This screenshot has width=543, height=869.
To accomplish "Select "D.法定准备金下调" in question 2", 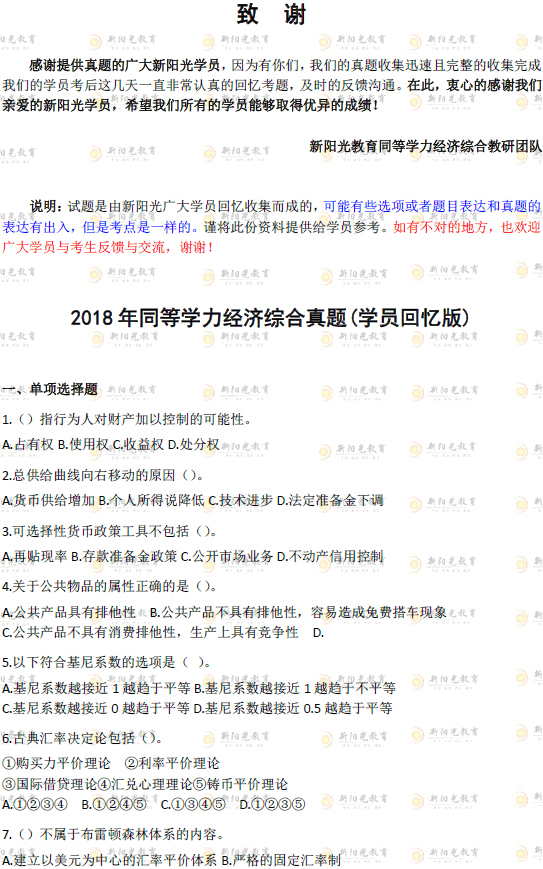I will (330, 500).
